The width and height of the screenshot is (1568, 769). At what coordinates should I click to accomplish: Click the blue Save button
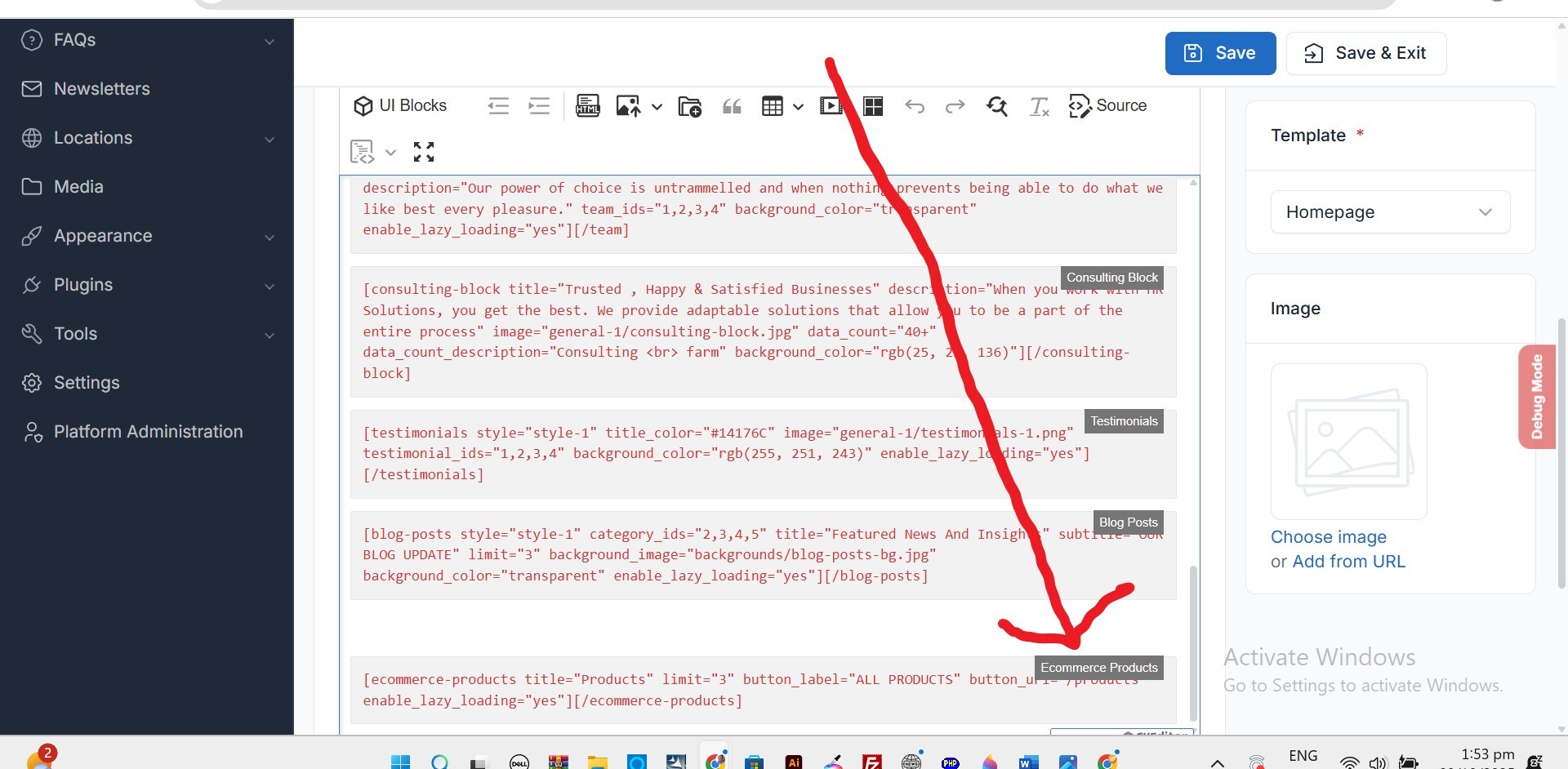click(x=1220, y=53)
